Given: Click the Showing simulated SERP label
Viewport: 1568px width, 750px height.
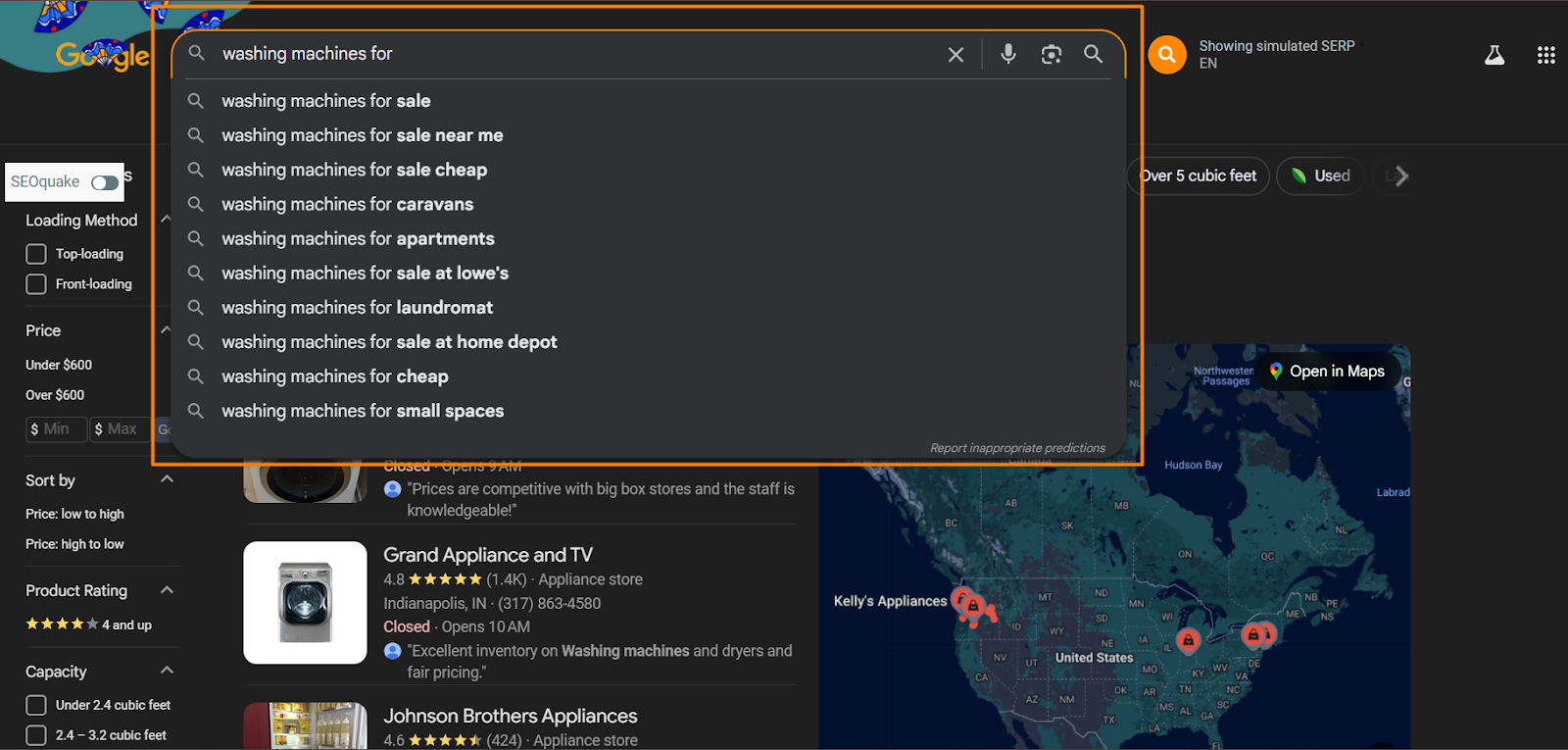Looking at the screenshot, I should 1277,46.
